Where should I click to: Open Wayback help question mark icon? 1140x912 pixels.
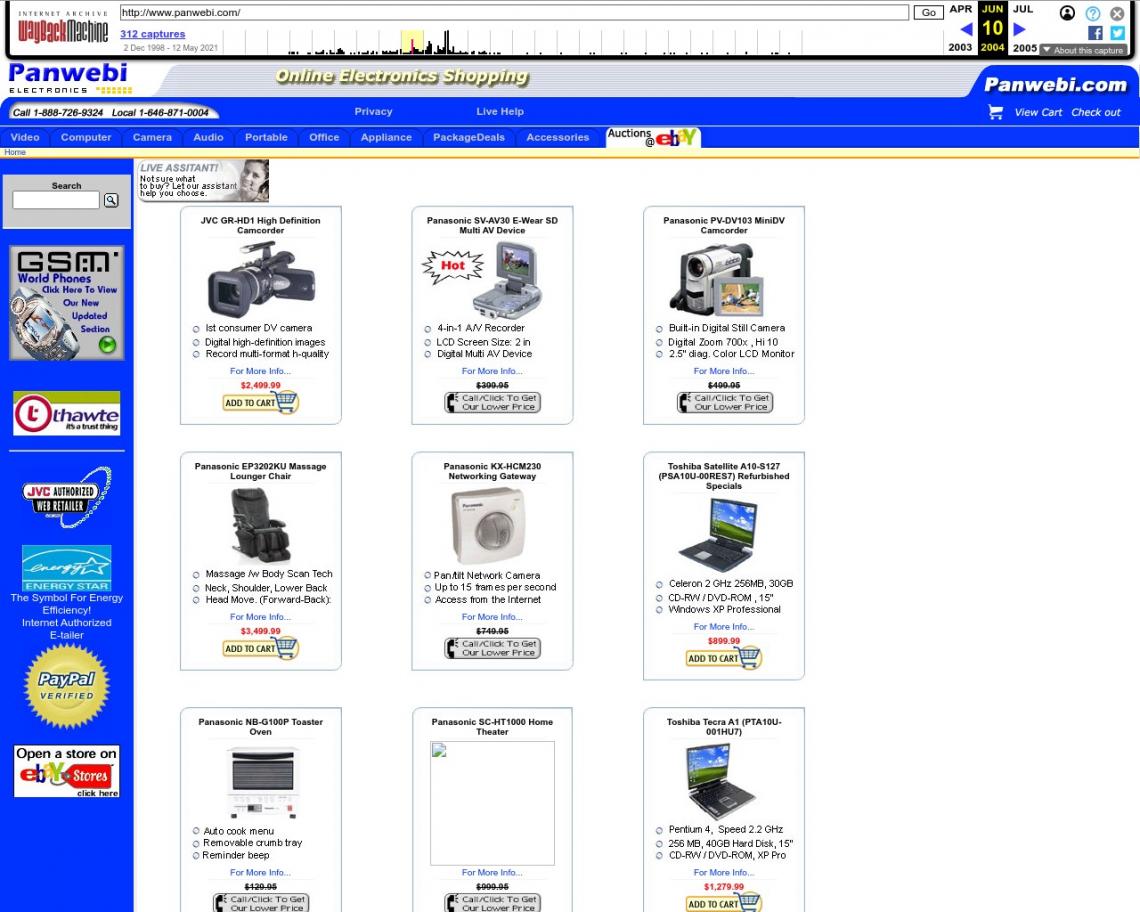[x=1093, y=13]
